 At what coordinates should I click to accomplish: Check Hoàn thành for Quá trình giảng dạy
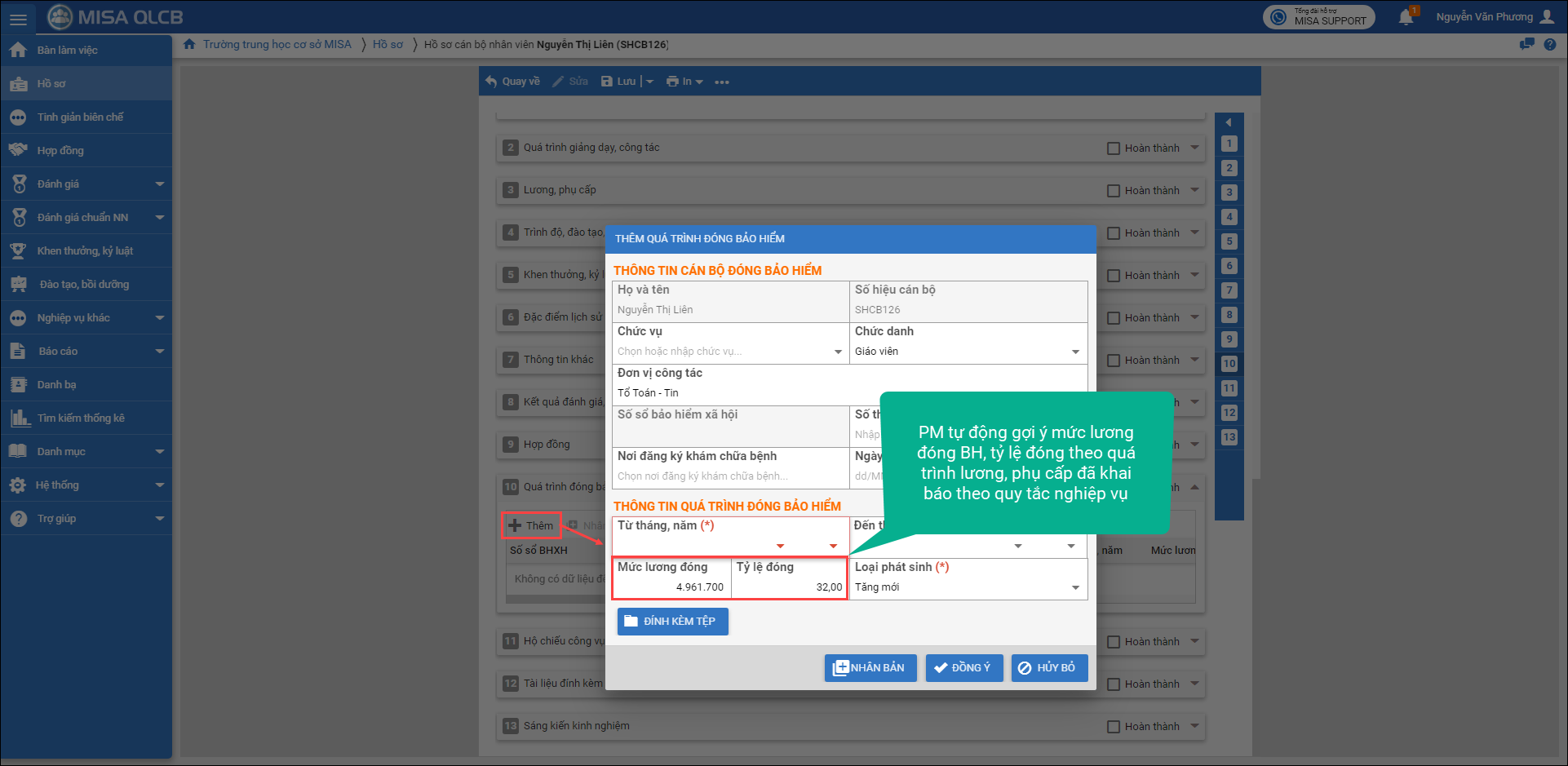pyautogui.click(x=1113, y=148)
